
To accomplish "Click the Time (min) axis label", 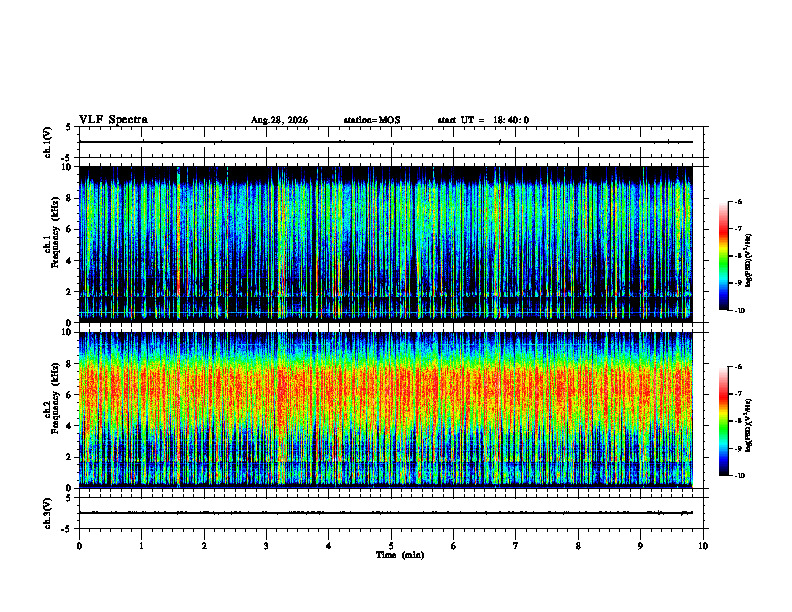I will point(400,555).
